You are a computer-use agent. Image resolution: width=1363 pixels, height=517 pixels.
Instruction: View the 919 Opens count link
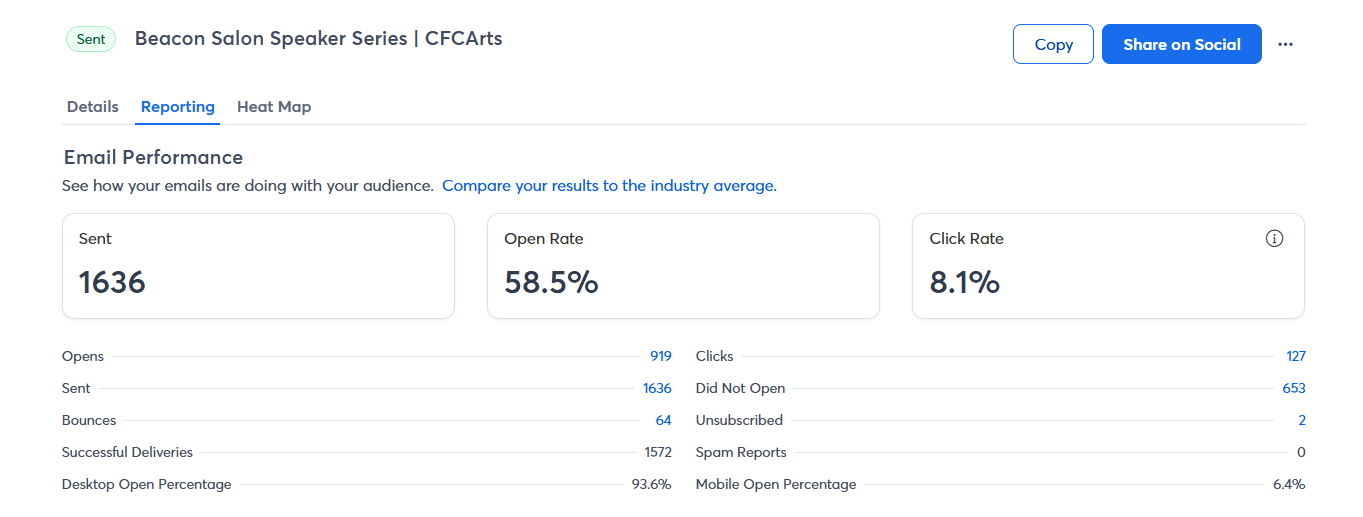(x=661, y=356)
